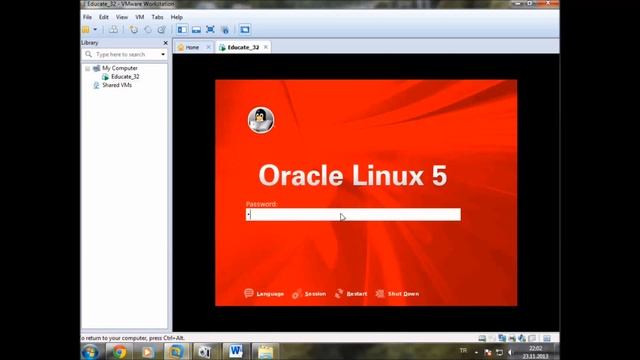Click the library search field
Image resolution: width=640 pixels, height=360 pixels.
coord(124,54)
